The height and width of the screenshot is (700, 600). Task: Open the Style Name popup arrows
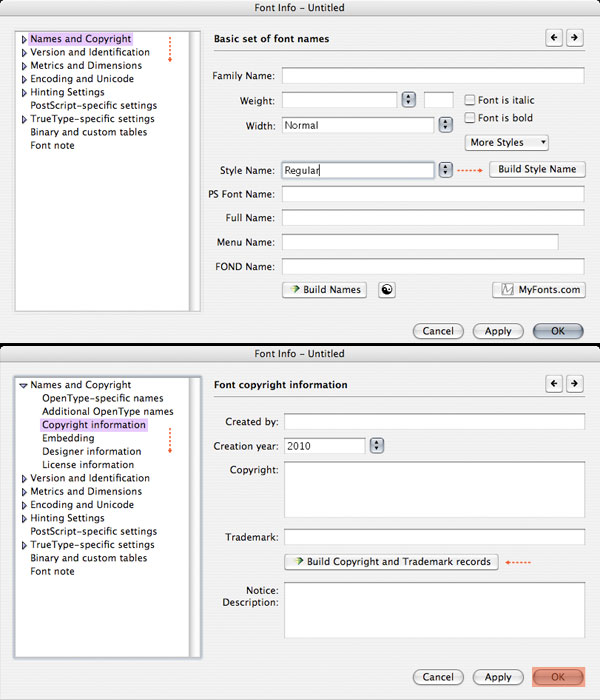(445, 170)
